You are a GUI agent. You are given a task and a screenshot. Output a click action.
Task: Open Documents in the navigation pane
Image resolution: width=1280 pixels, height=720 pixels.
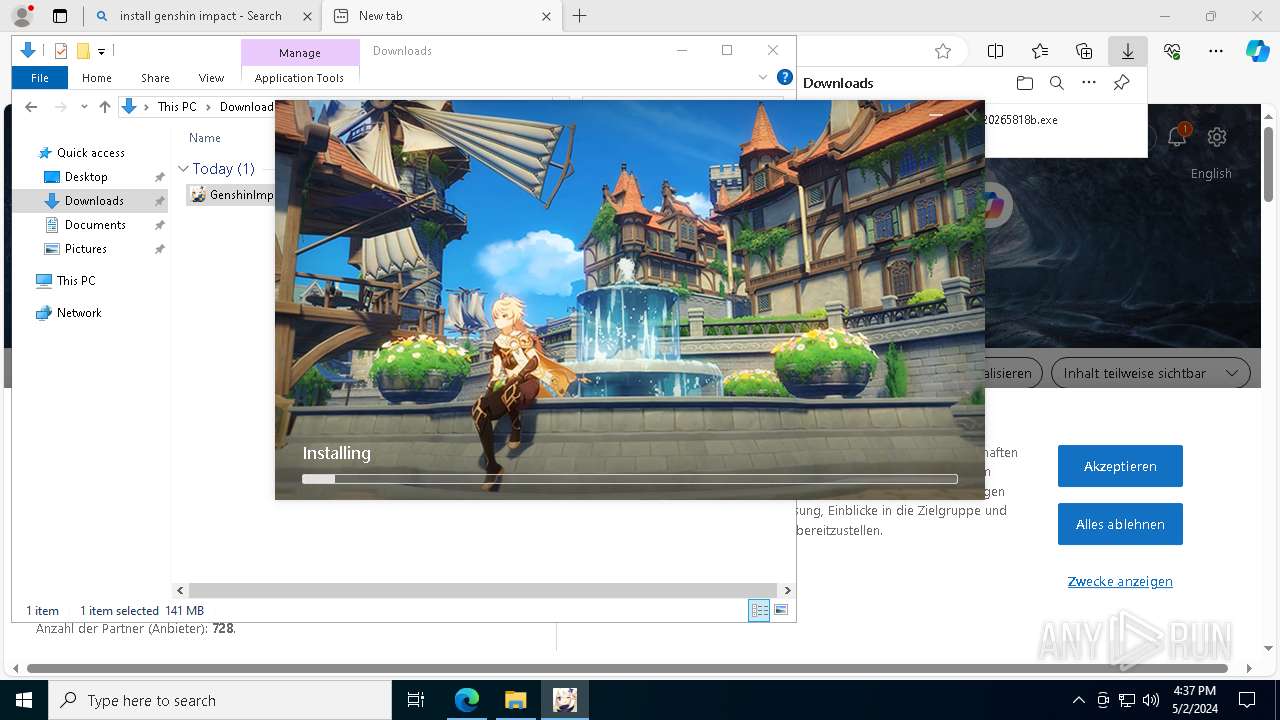[x=95, y=225]
